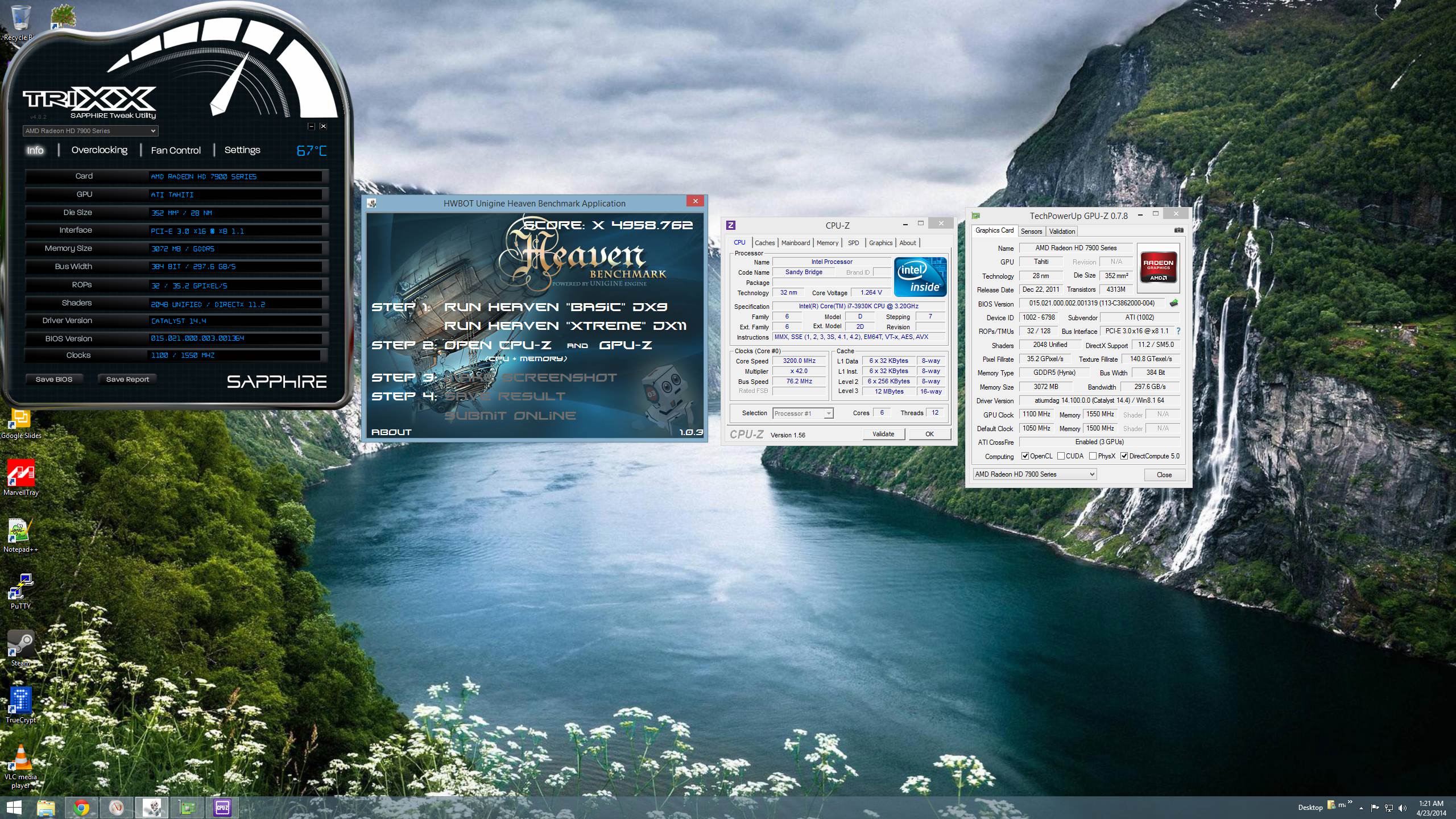Open TrueCrypt desktop shortcut

click(x=21, y=705)
